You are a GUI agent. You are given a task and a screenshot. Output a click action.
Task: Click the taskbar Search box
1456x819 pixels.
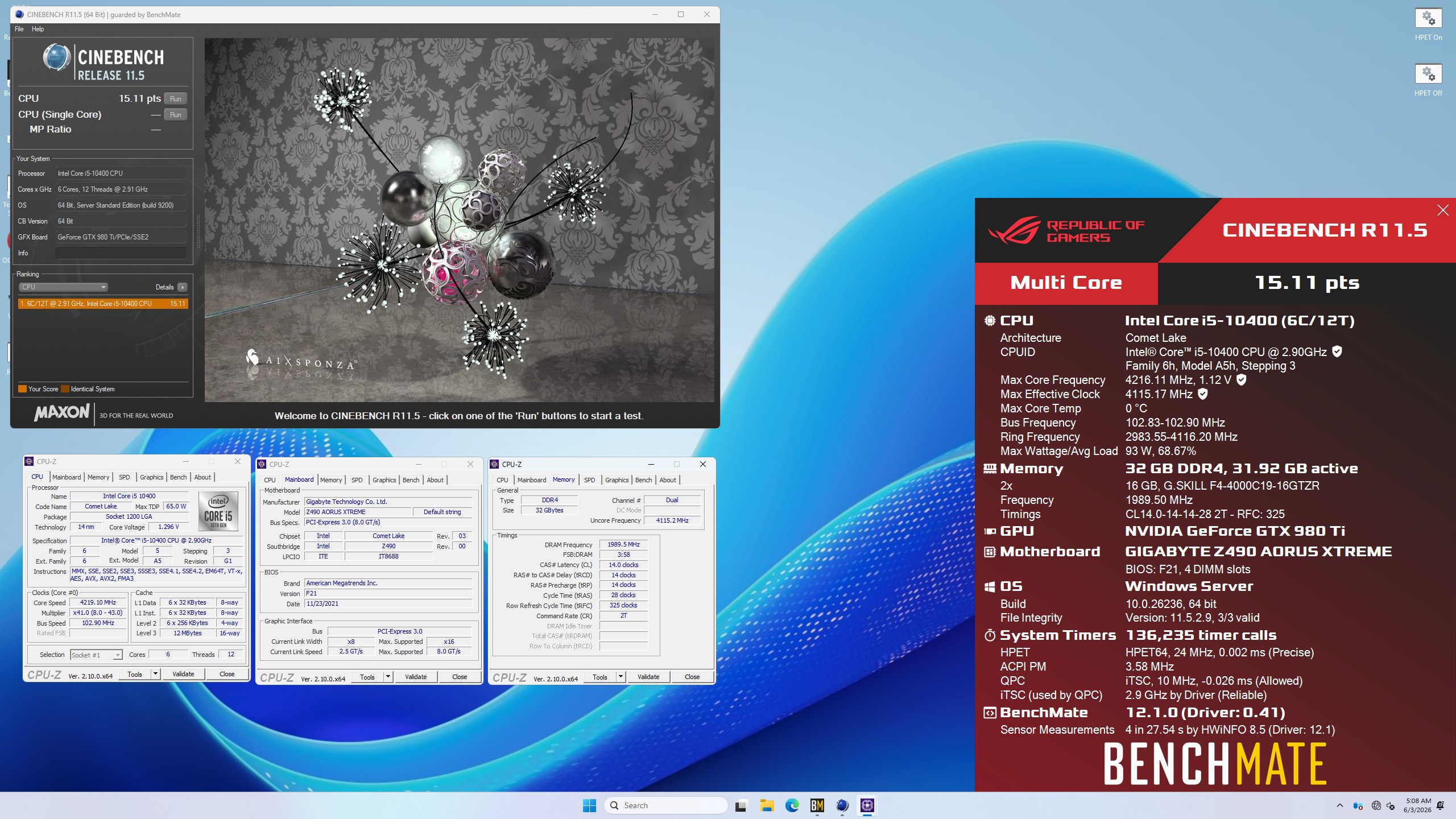[666, 805]
